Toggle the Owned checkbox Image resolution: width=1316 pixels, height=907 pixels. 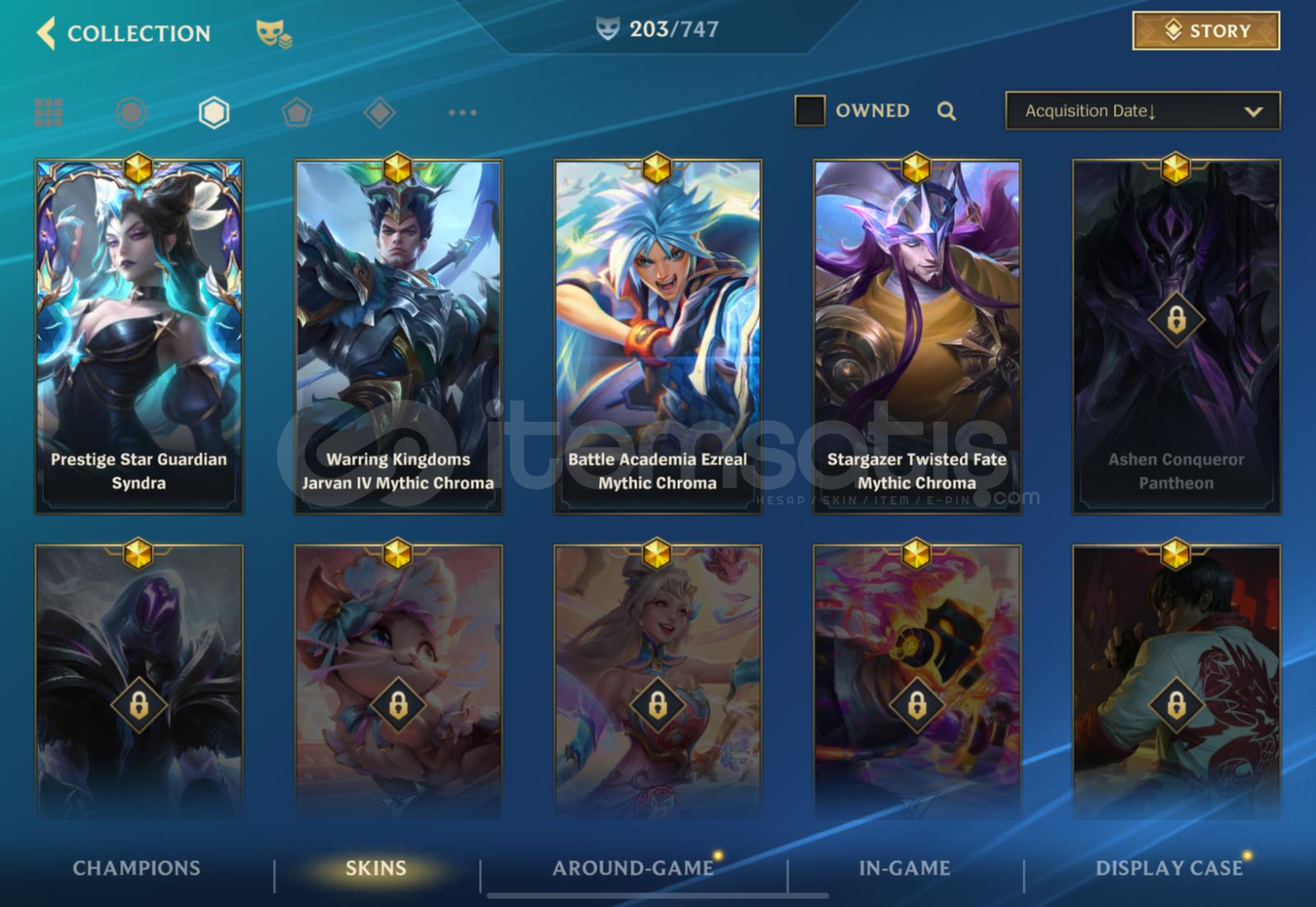pyautogui.click(x=810, y=110)
